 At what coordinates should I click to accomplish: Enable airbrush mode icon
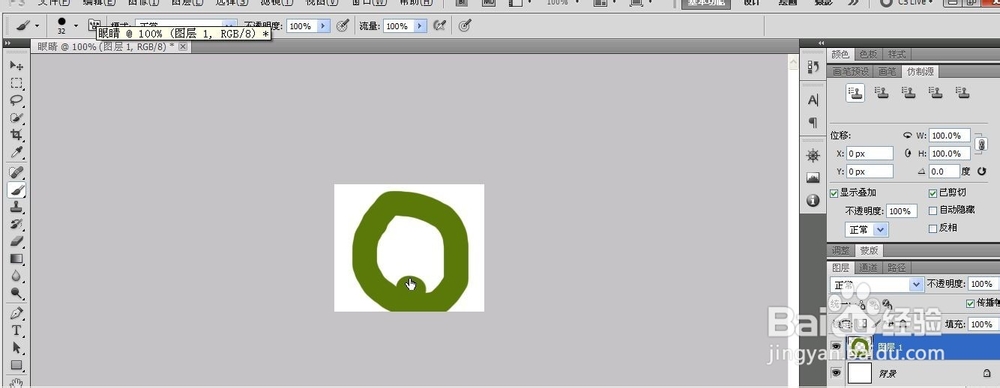[439, 26]
